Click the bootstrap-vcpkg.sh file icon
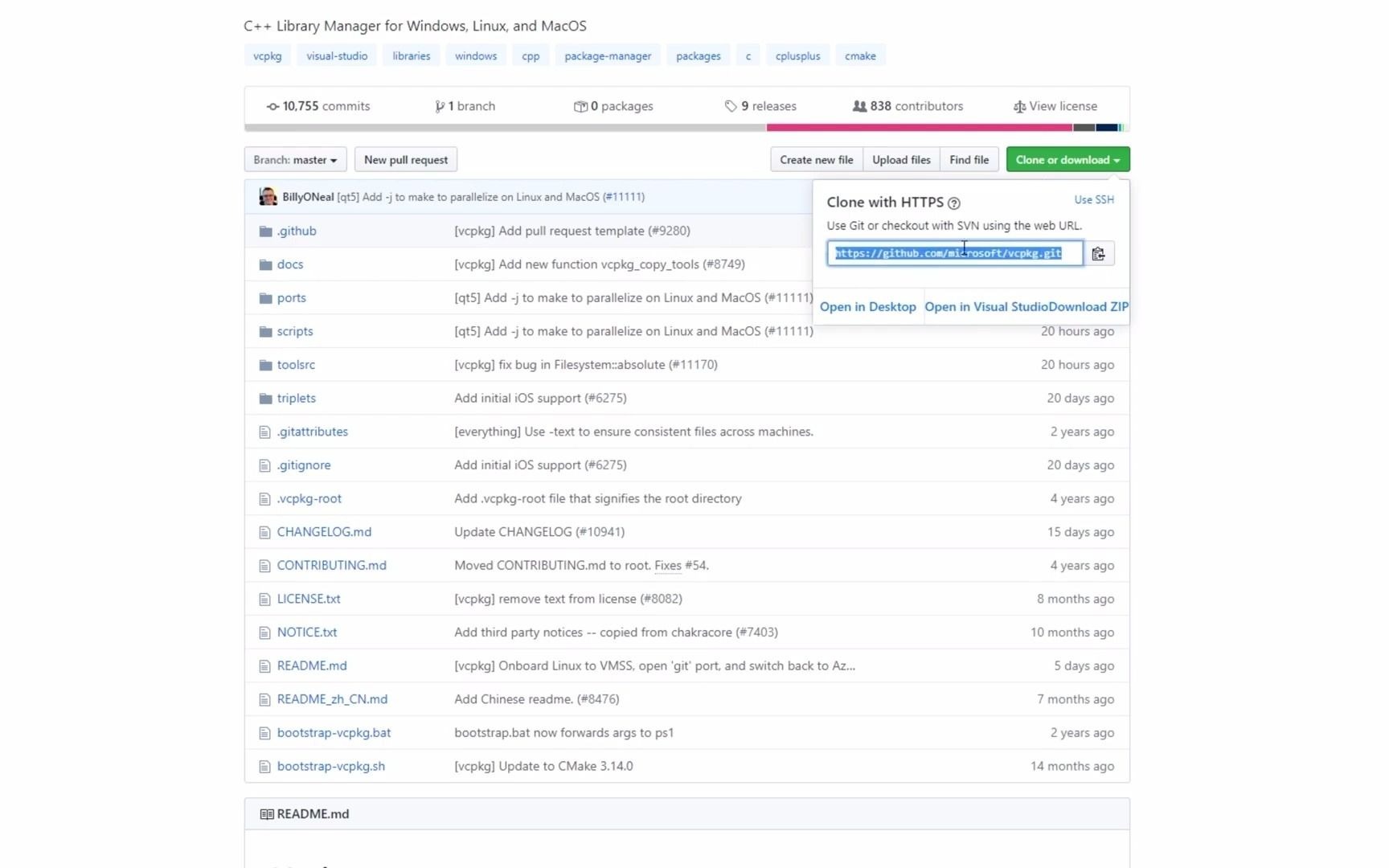This screenshot has height=868, width=1389. tap(265, 767)
